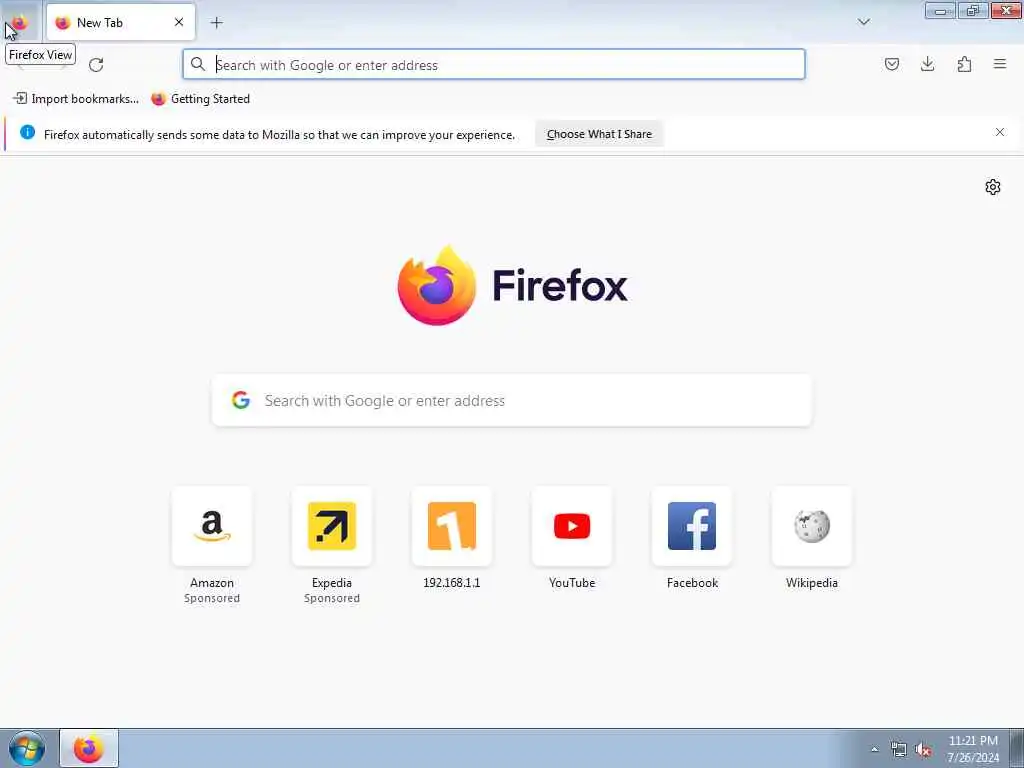
Task: Click the blue info icon in the notification
Action: pos(27,133)
